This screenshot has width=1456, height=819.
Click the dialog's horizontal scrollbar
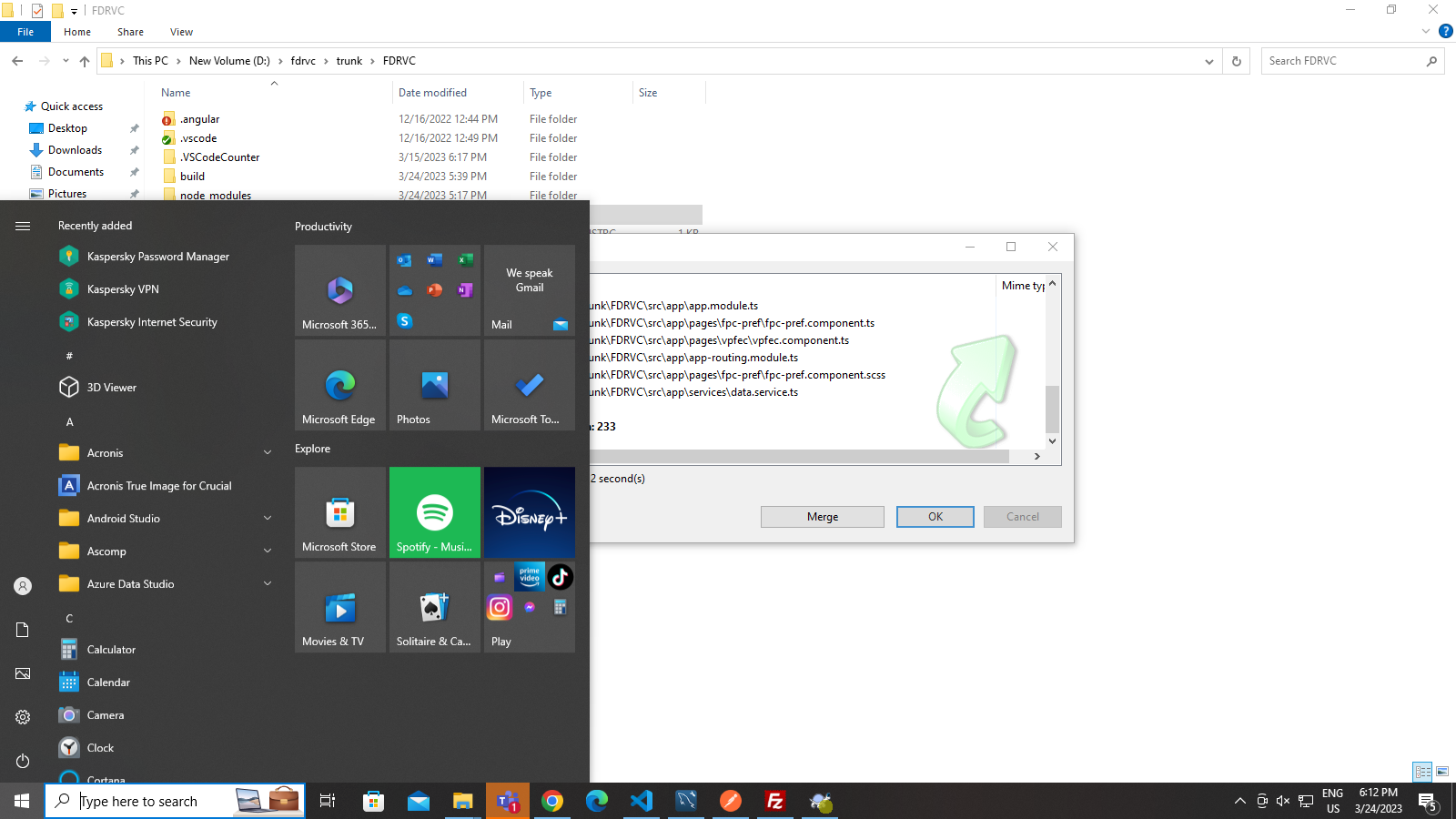801,457
